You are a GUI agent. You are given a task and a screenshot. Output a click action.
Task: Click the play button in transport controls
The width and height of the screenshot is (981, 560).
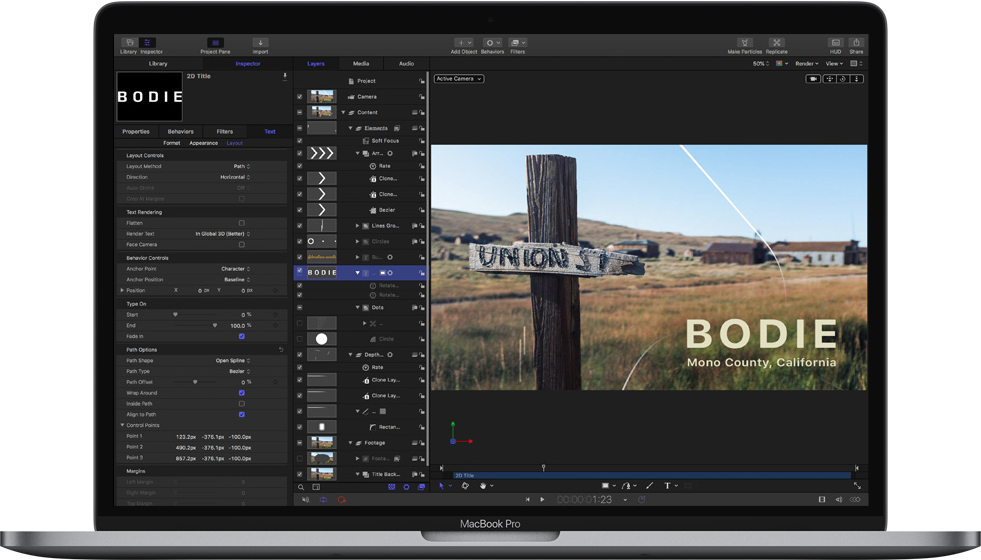[542, 499]
